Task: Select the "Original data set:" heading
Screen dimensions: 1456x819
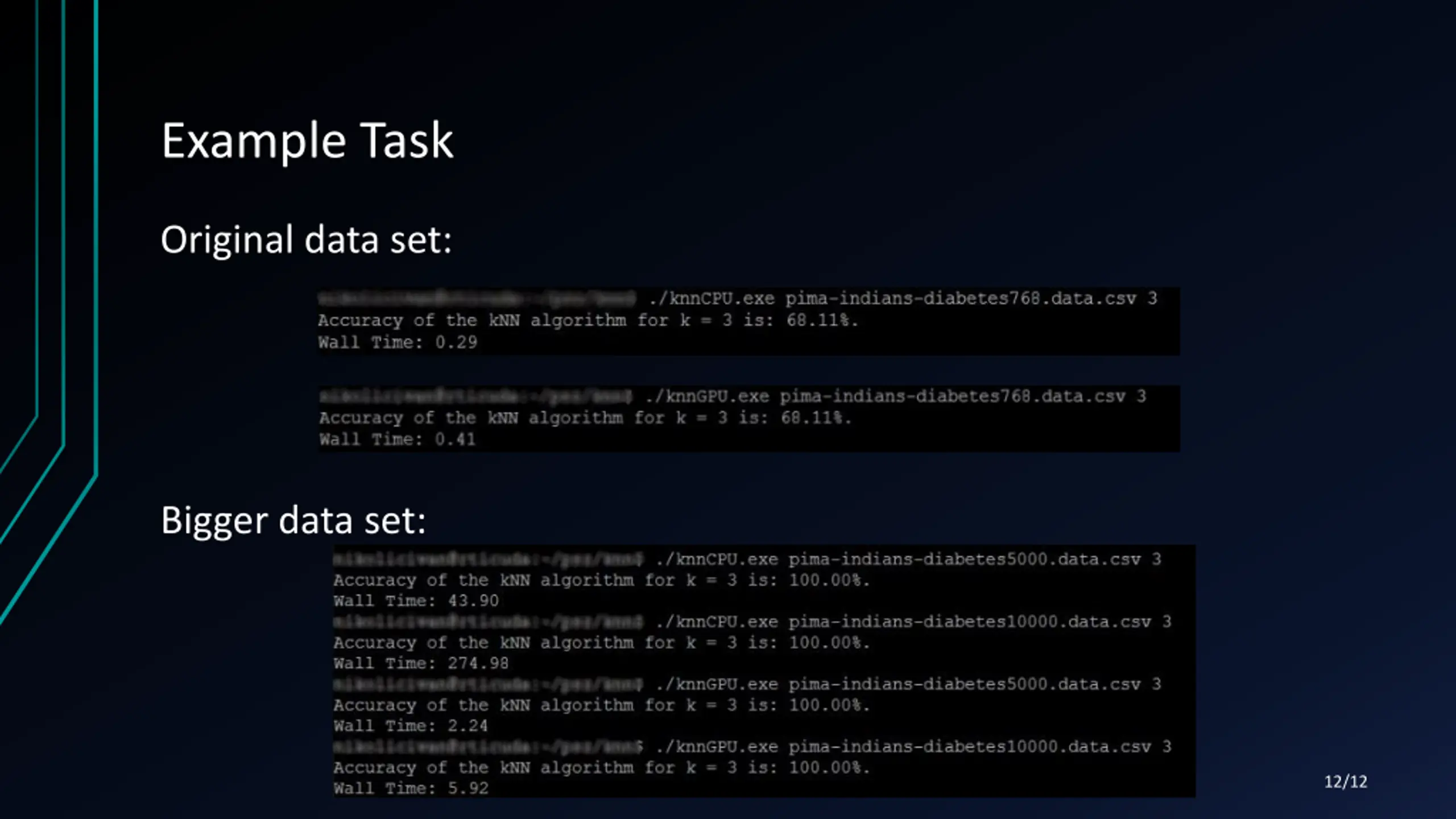Action: tap(306, 239)
